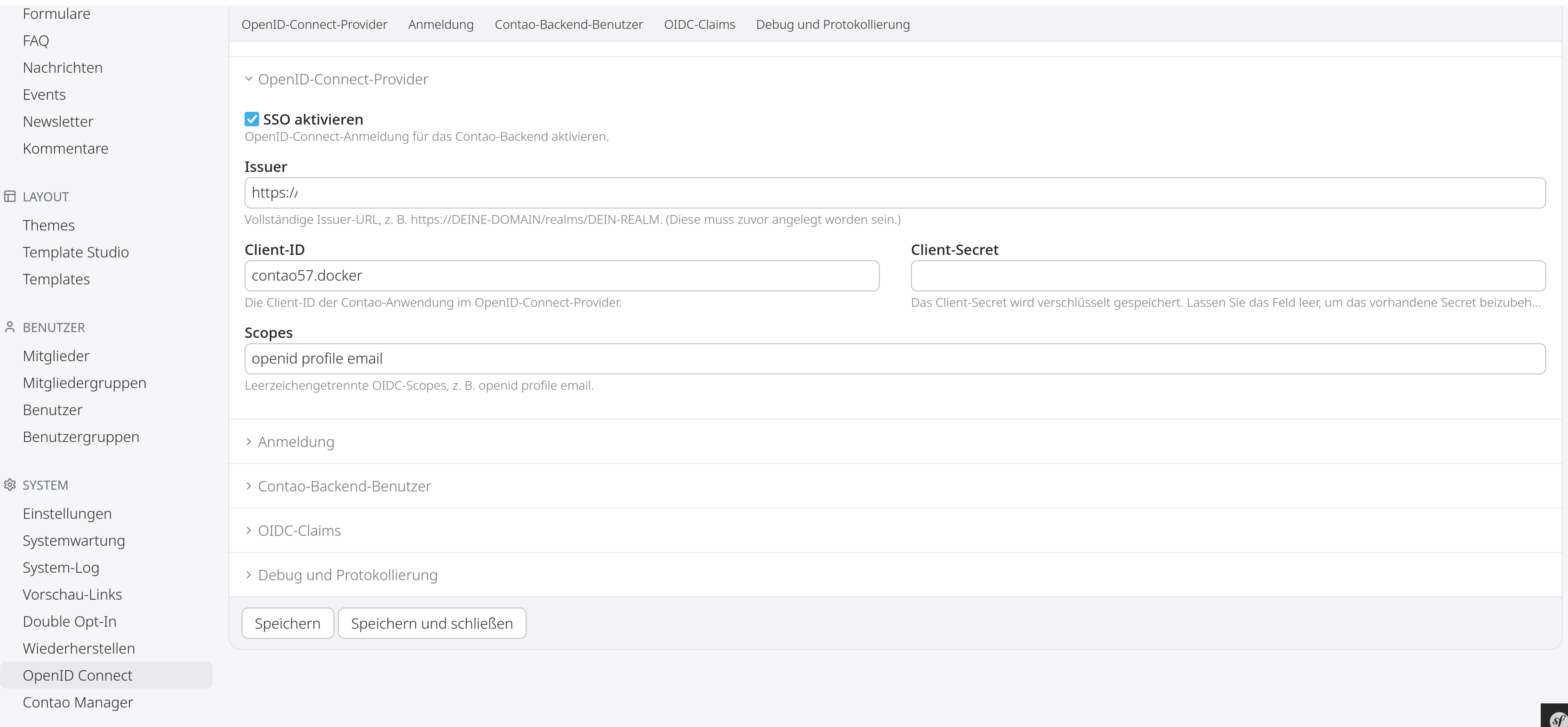Open FAQ in the sidebar

tap(36, 41)
